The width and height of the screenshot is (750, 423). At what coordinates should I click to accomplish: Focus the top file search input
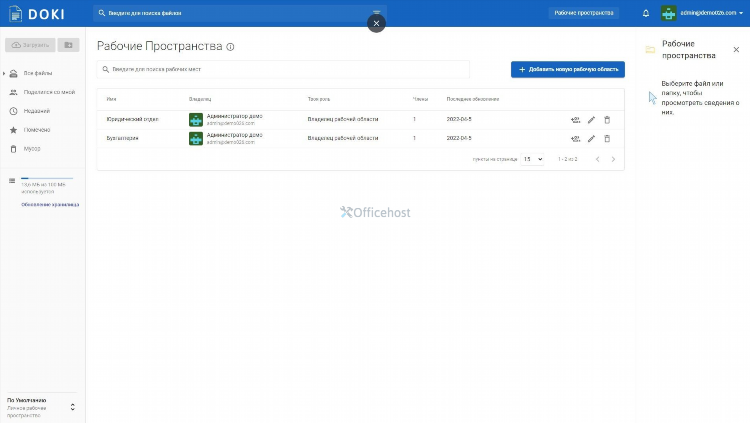239,13
